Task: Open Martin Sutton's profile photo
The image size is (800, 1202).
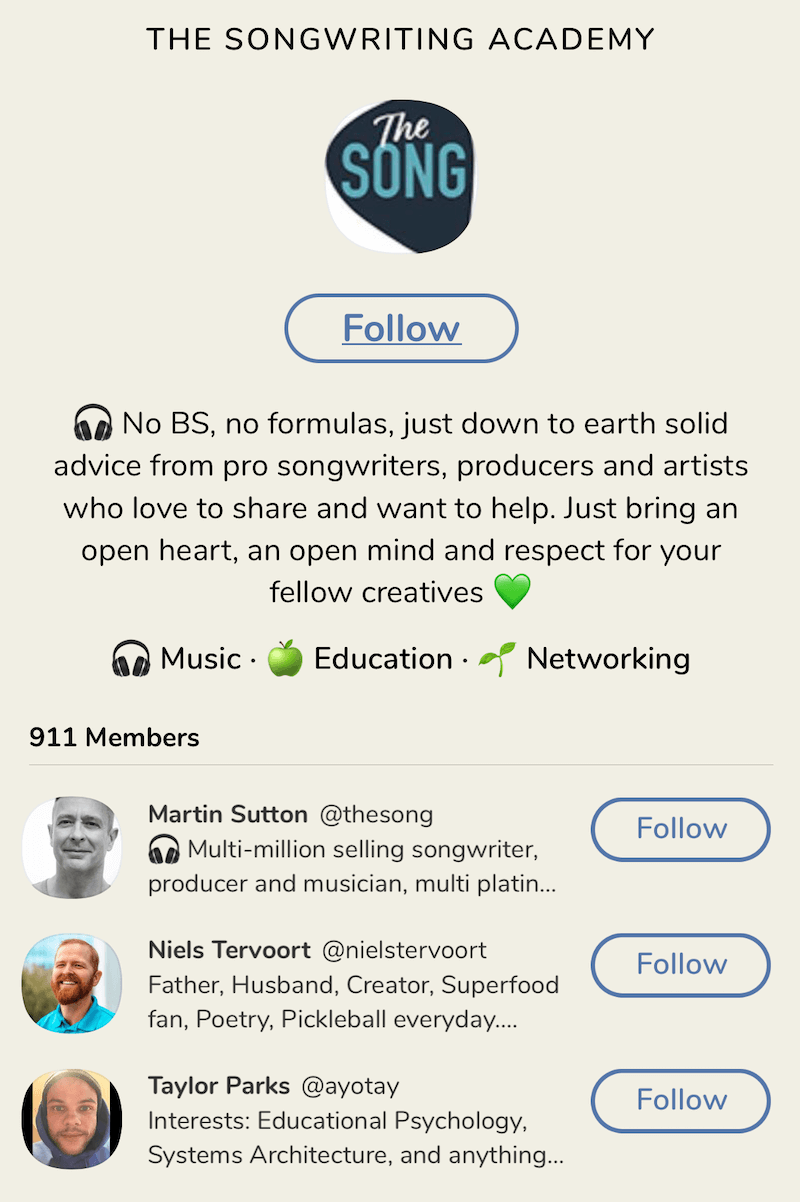Action: point(72,847)
